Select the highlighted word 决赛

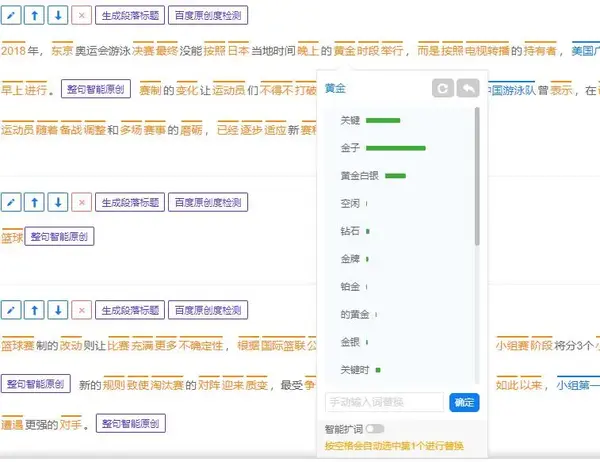[143, 50]
